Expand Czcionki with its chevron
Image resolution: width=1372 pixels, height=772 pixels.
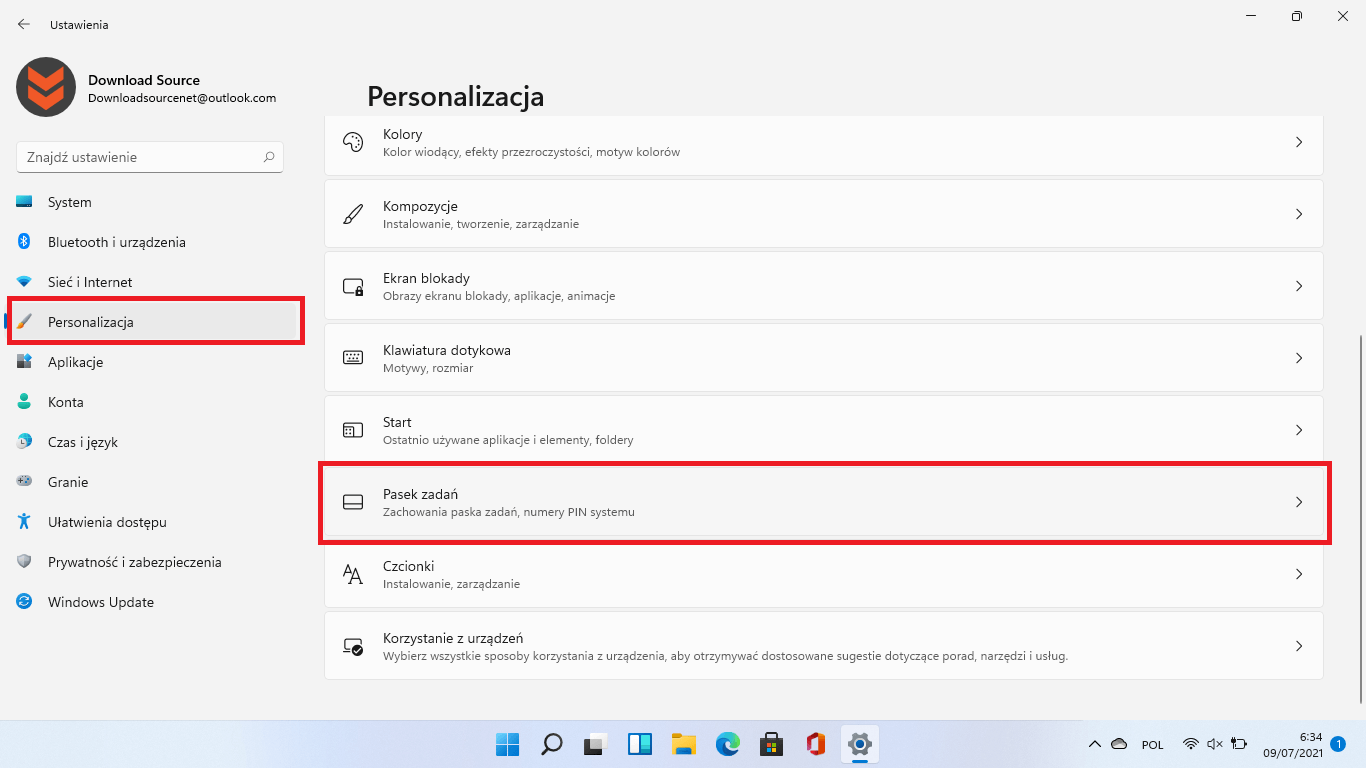point(1299,574)
